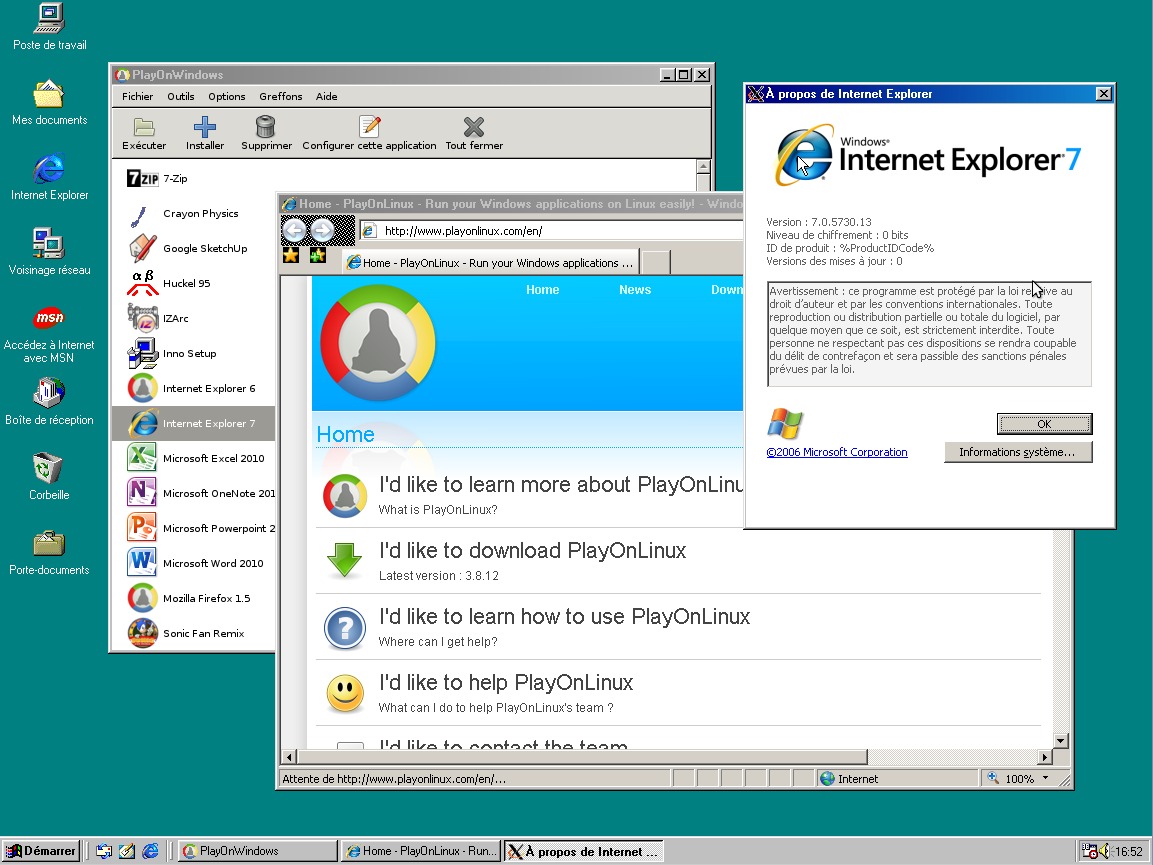The height and width of the screenshot is (865, 1153).
Task: Launch Internet Explorer from the quick launch bar
Action: 150,851
